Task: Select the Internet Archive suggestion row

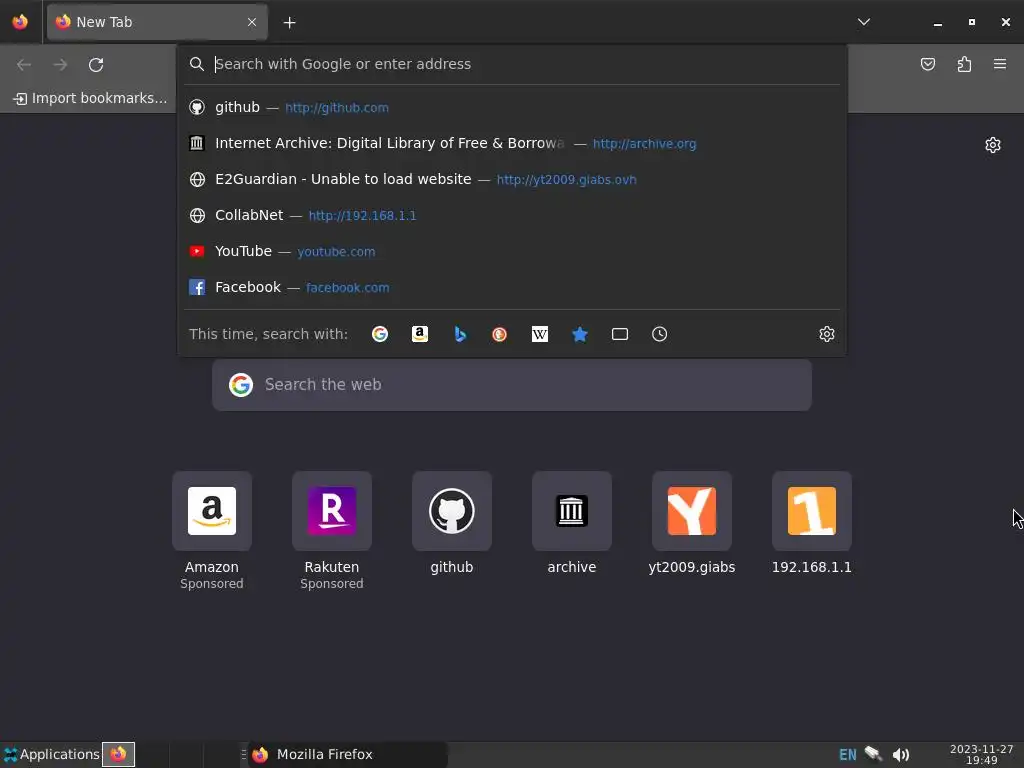Action: 512,143
